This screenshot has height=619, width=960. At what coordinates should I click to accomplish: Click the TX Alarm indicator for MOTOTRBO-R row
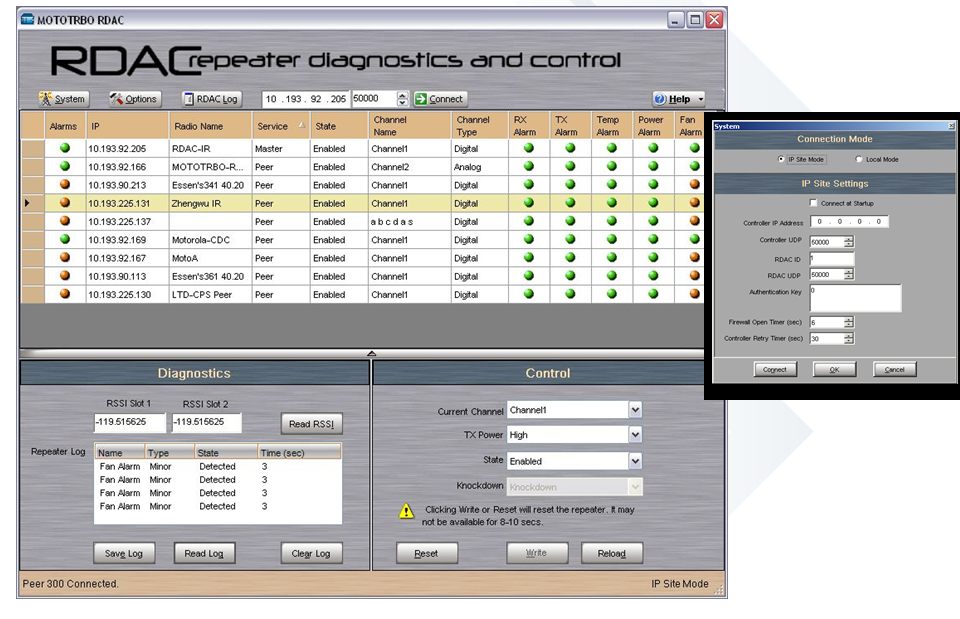[x=570, y=166]
